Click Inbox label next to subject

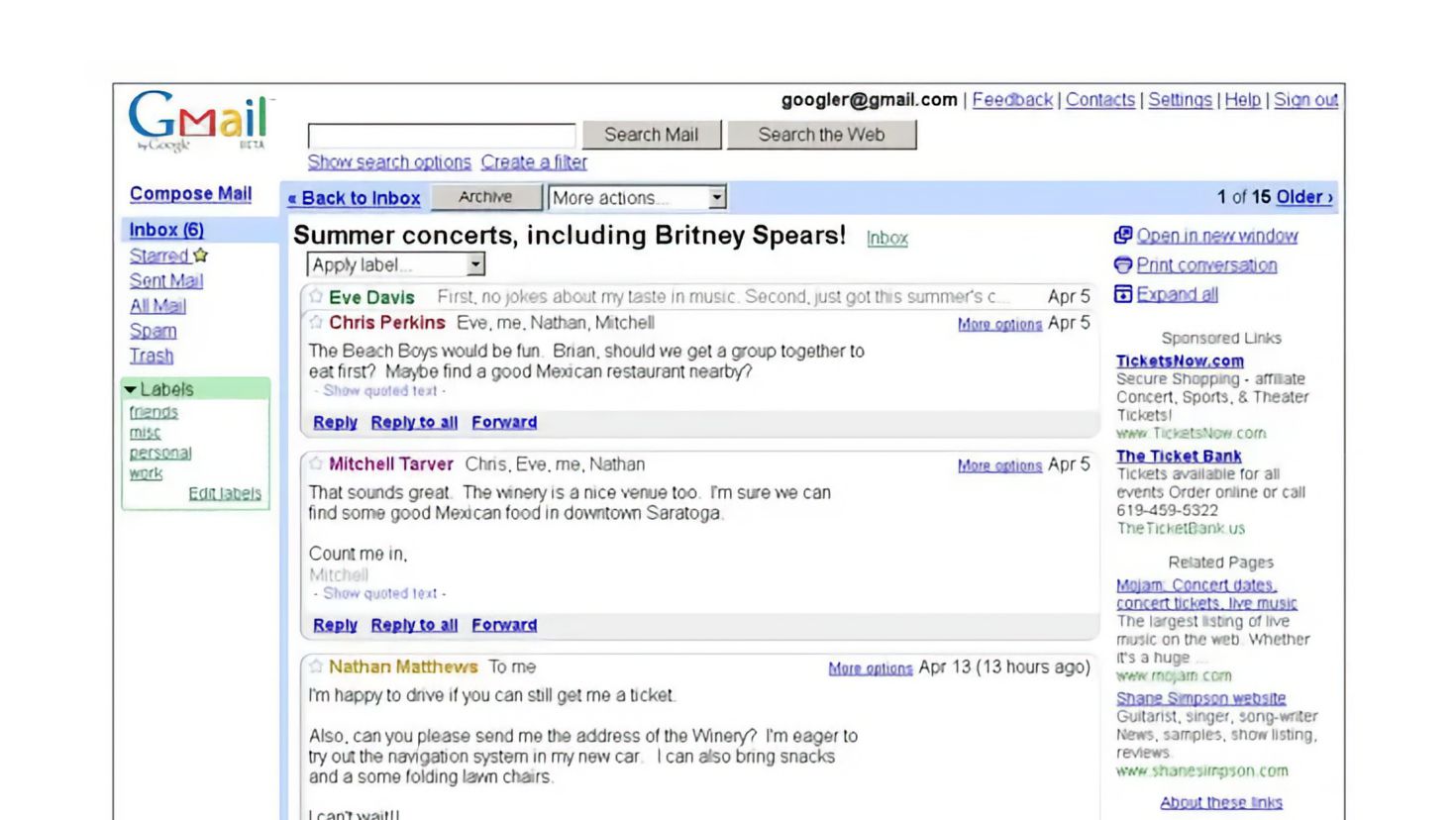coord(887,238)
